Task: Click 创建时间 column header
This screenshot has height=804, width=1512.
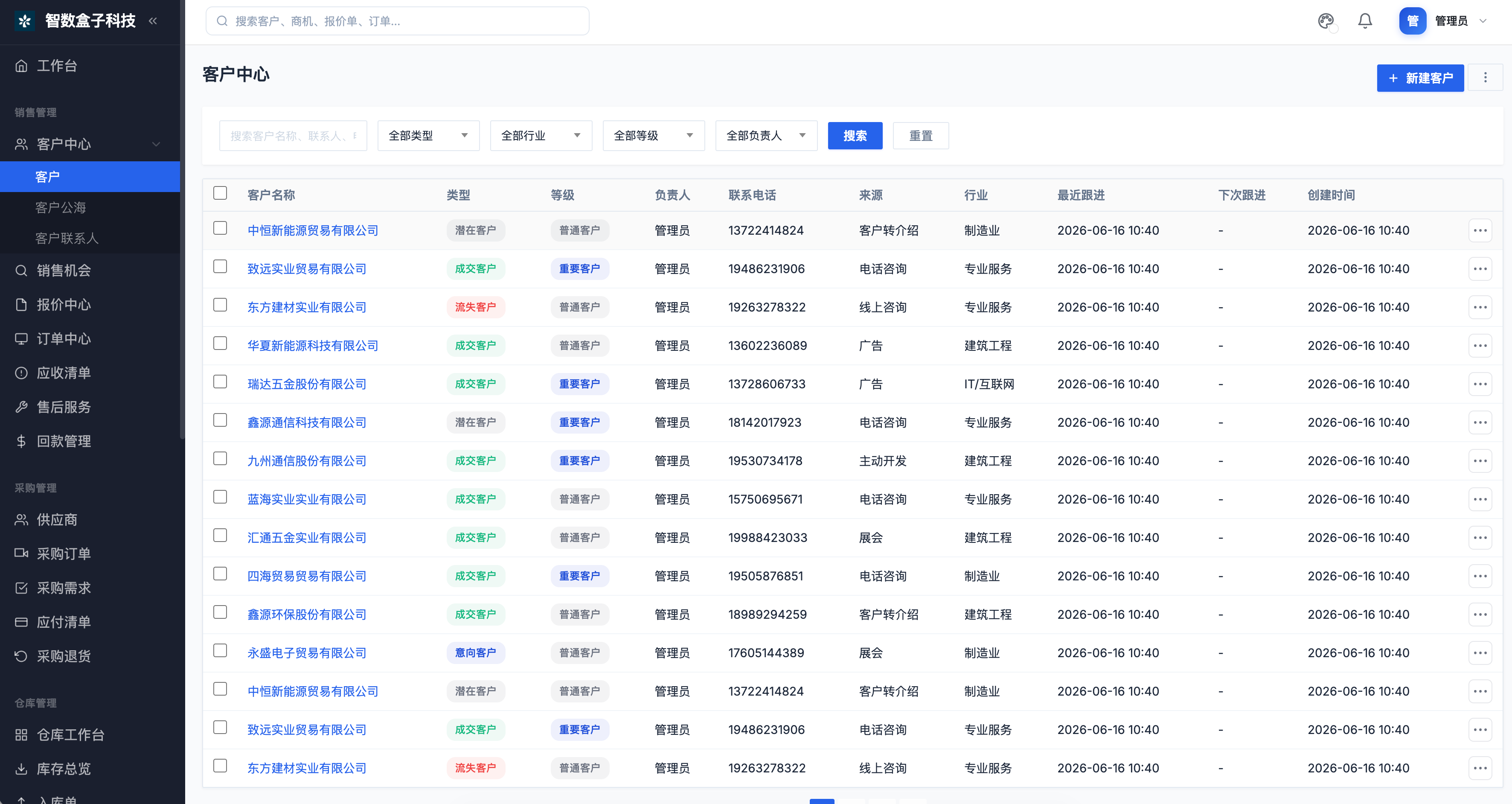Action: coord(1331,195)
